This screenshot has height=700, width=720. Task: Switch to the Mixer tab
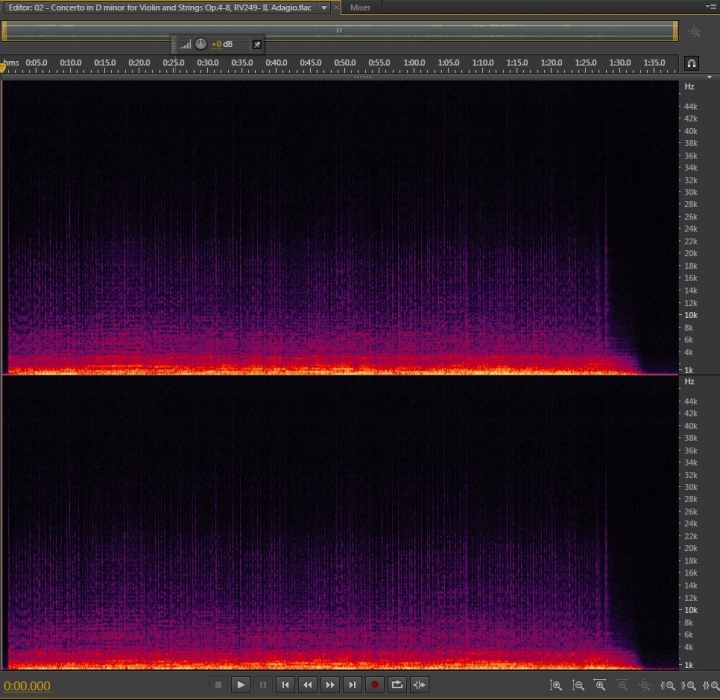(x=360, y=7)
